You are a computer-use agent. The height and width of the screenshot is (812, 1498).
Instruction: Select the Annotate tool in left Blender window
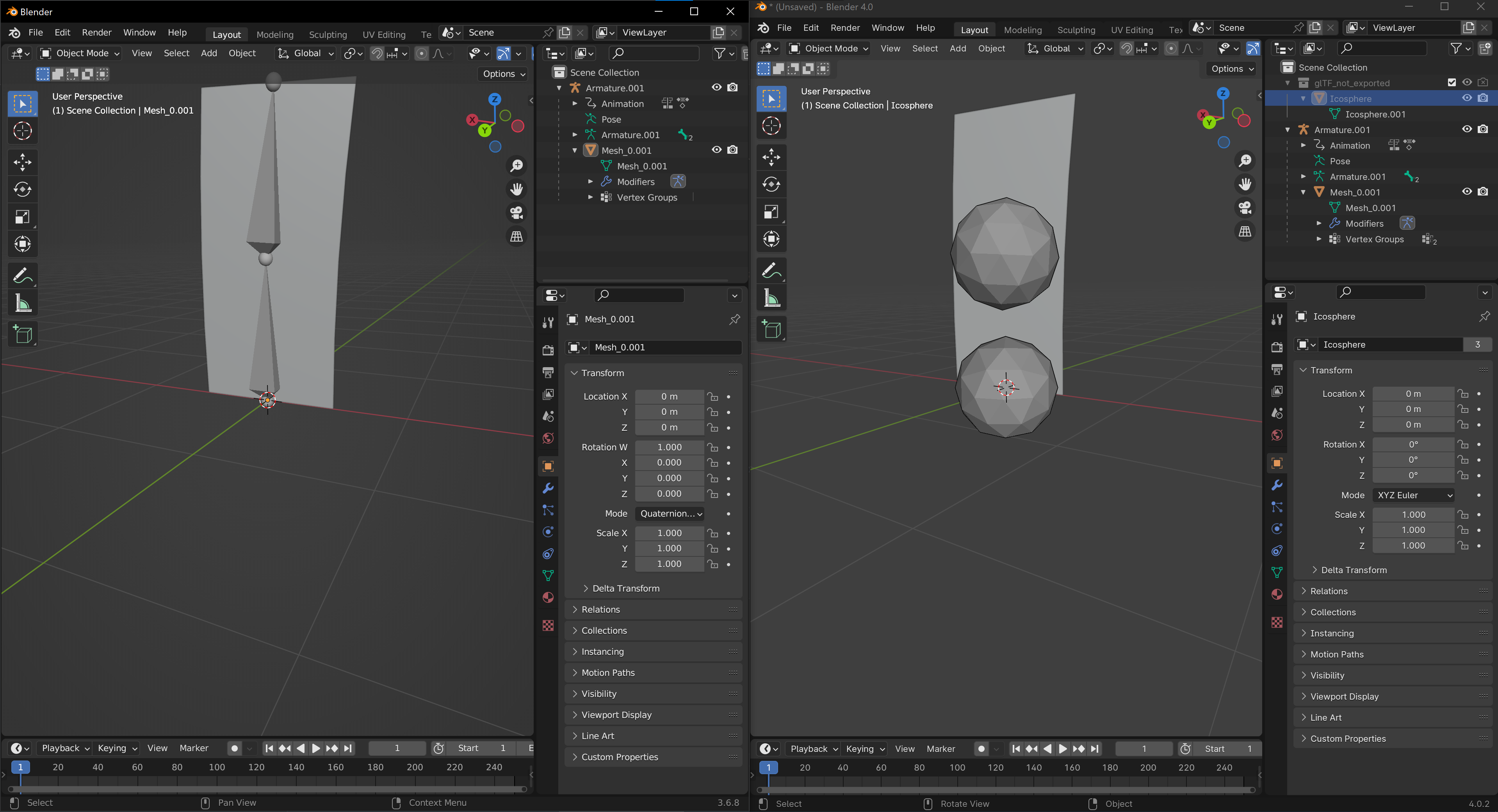(23, 275)
